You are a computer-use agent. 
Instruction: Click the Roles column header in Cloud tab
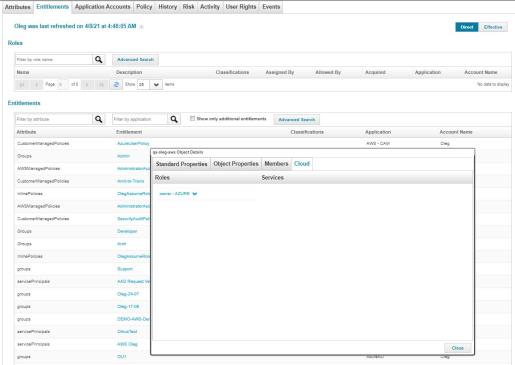tap(162, 178)
